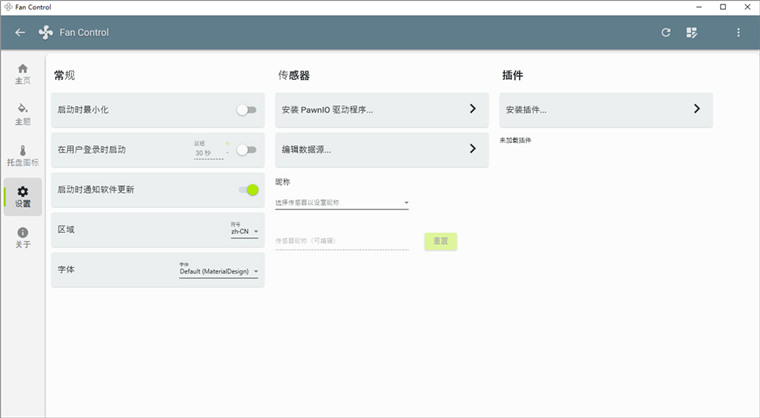
Task: Click the Fan Control fan logo
Action: pos(46,32)
